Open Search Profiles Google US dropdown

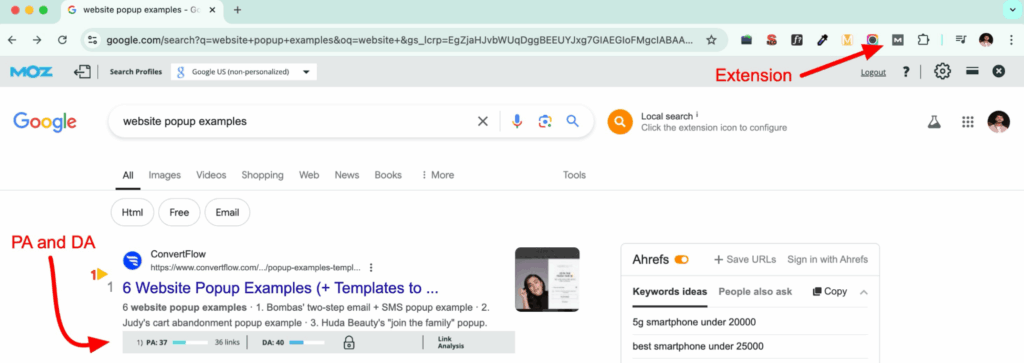point(244,72)
